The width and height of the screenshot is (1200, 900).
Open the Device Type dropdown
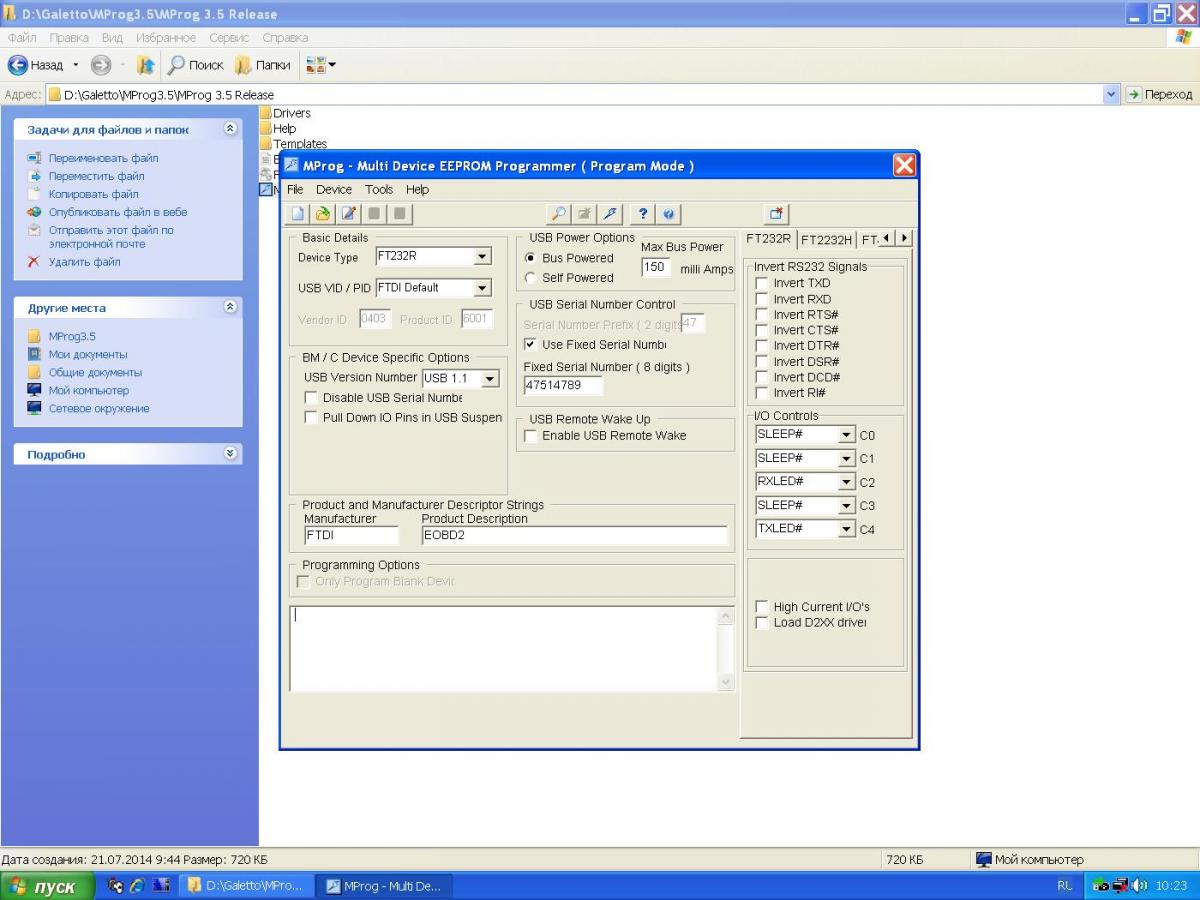pos(482,257)
